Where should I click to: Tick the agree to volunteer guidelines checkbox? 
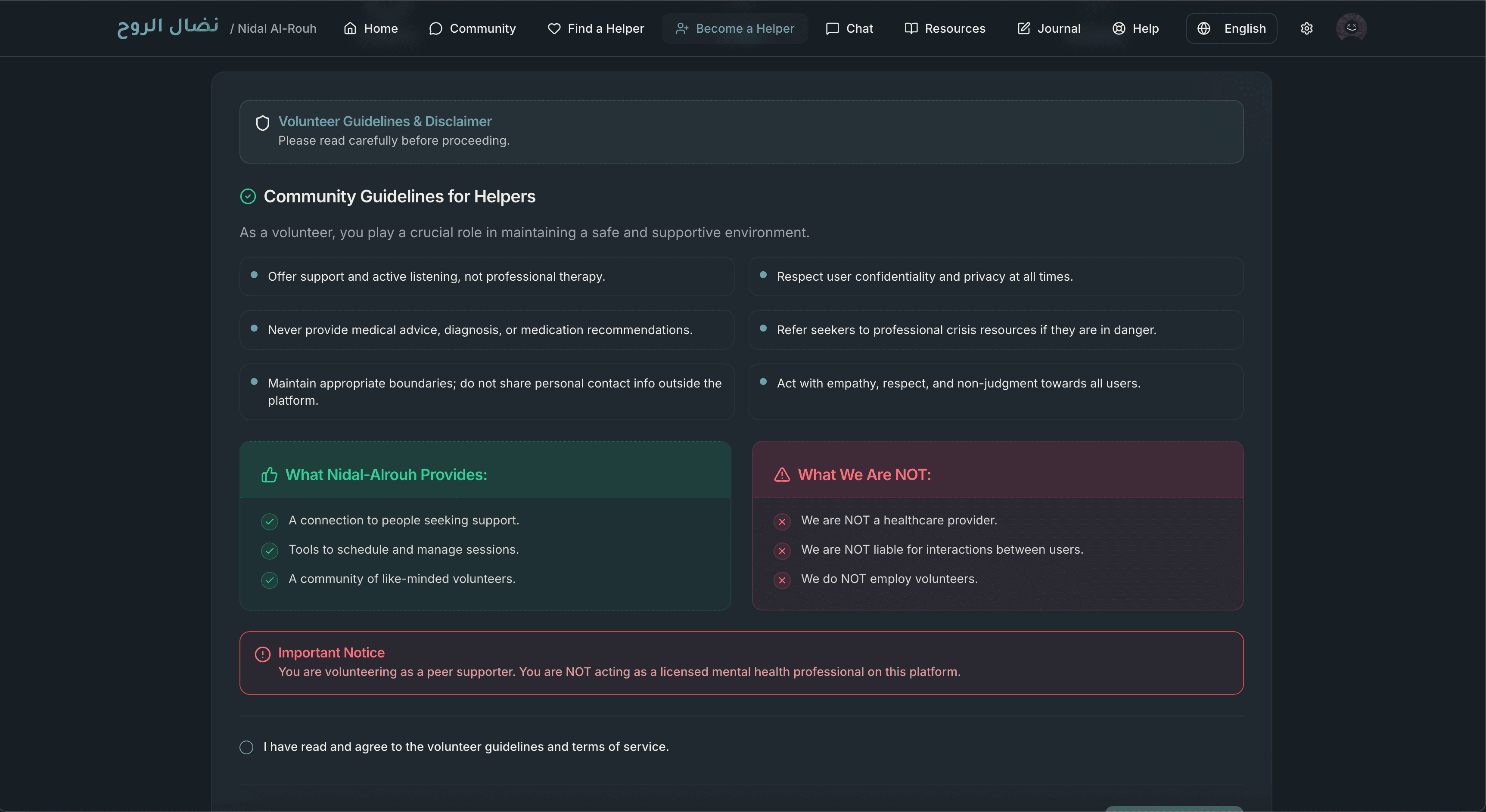tap(246, 747)
